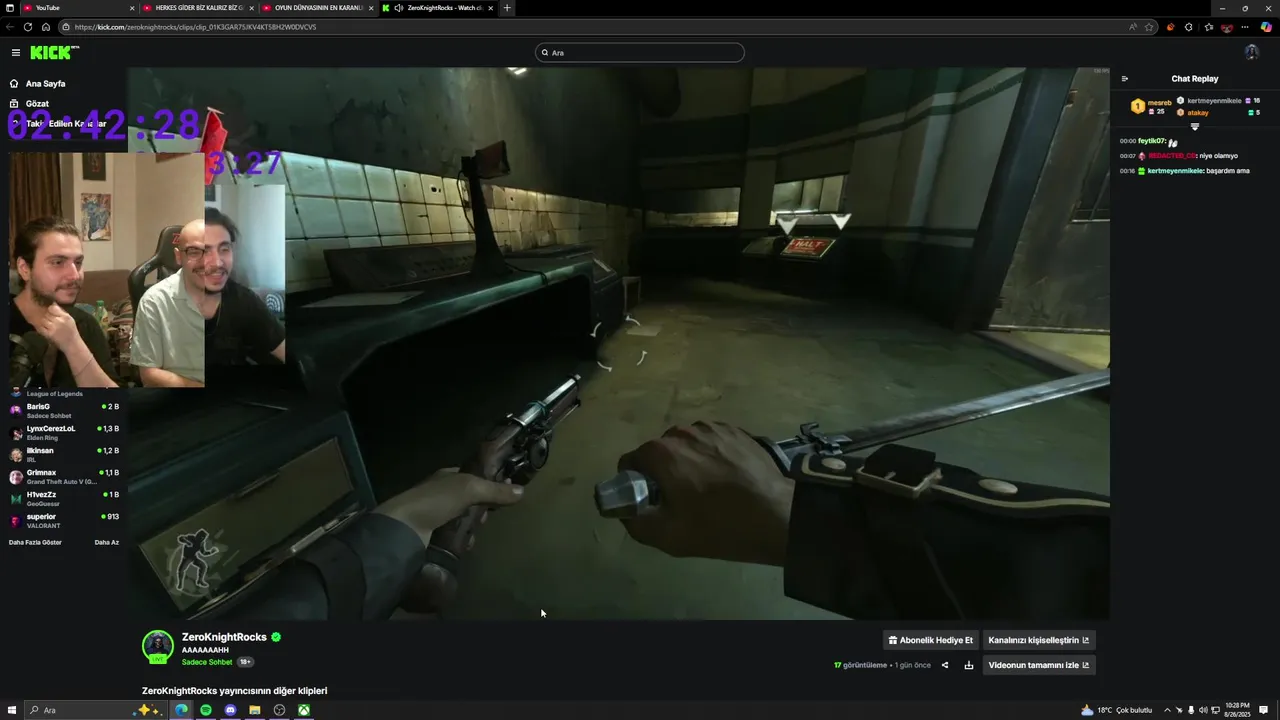Open ZeroKnightRocks channel avatar
This screenshot has width=1280, height=720.
coord(158,647)
